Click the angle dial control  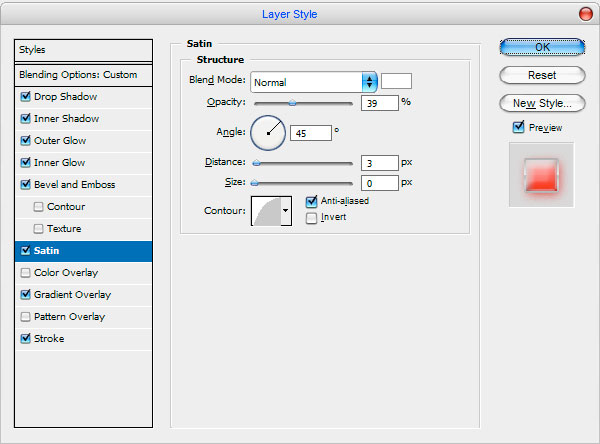point(268,133)
